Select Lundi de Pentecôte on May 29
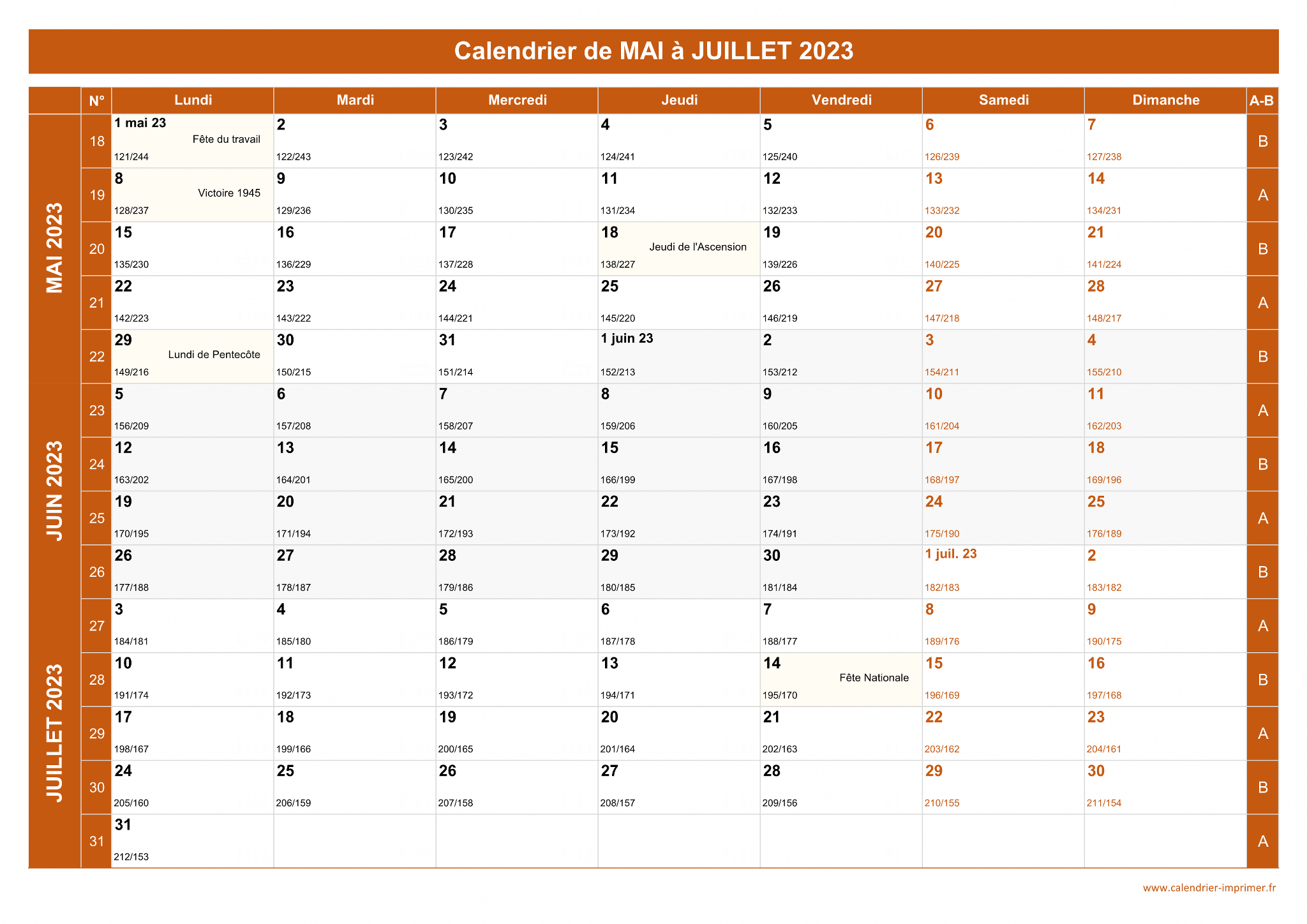 click(x=193, y=357)
